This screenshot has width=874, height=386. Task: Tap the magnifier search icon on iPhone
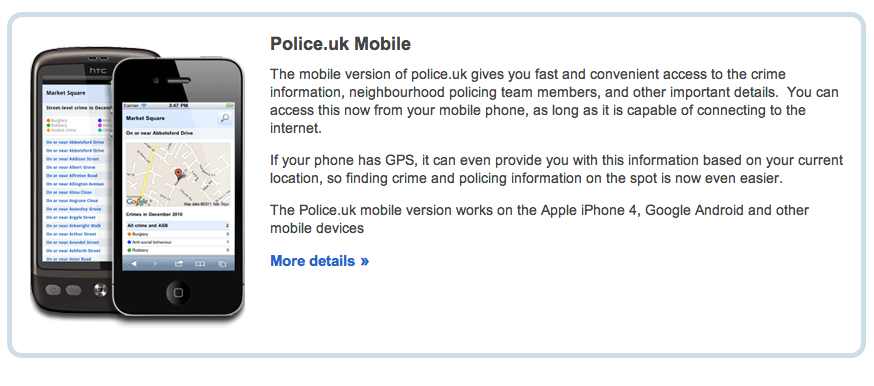point(224,118)
